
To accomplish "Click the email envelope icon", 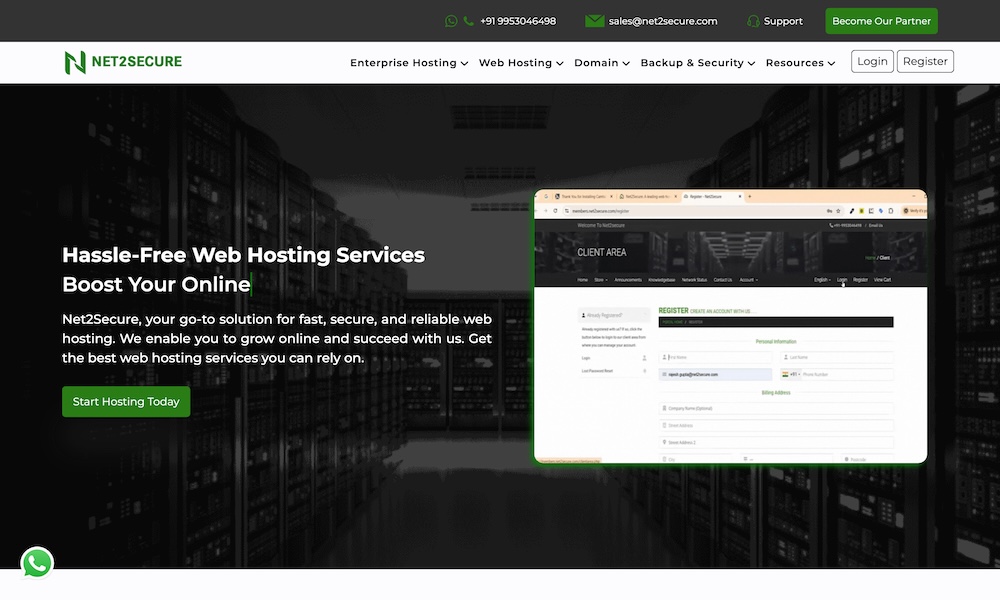I will point(594,21).
